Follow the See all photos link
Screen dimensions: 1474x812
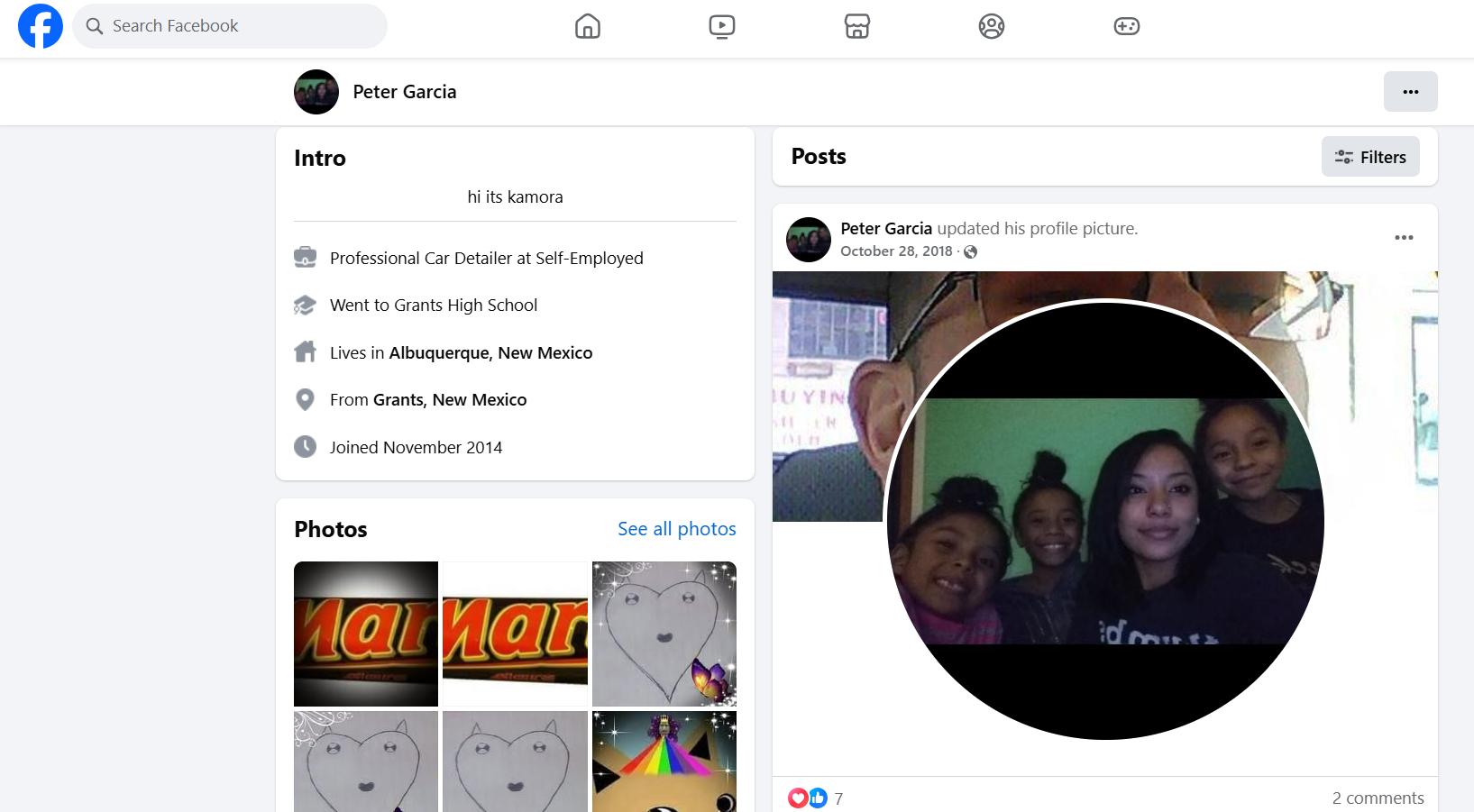coord(676,529)
